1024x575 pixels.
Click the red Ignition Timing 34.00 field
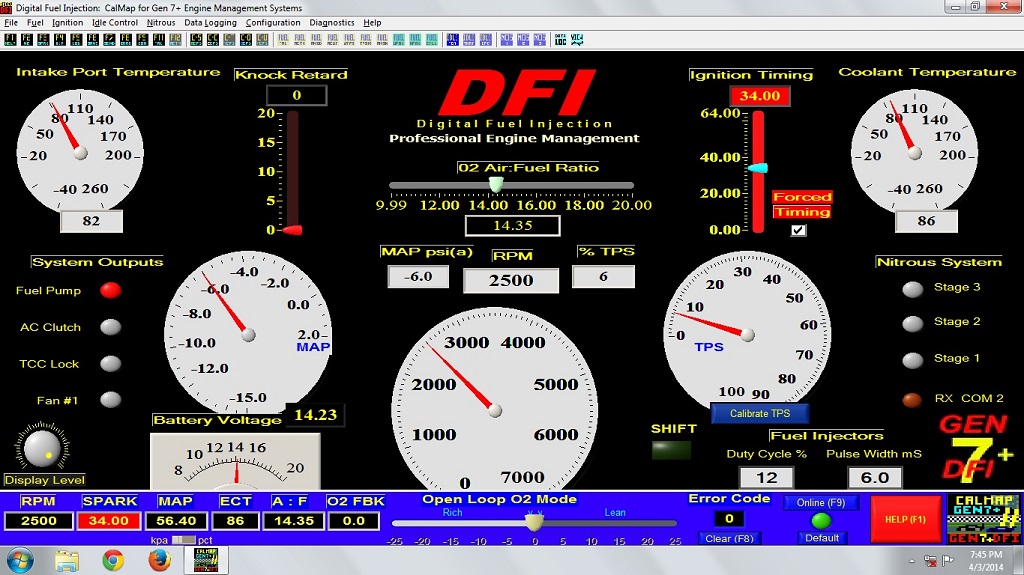tap(760, 96)
